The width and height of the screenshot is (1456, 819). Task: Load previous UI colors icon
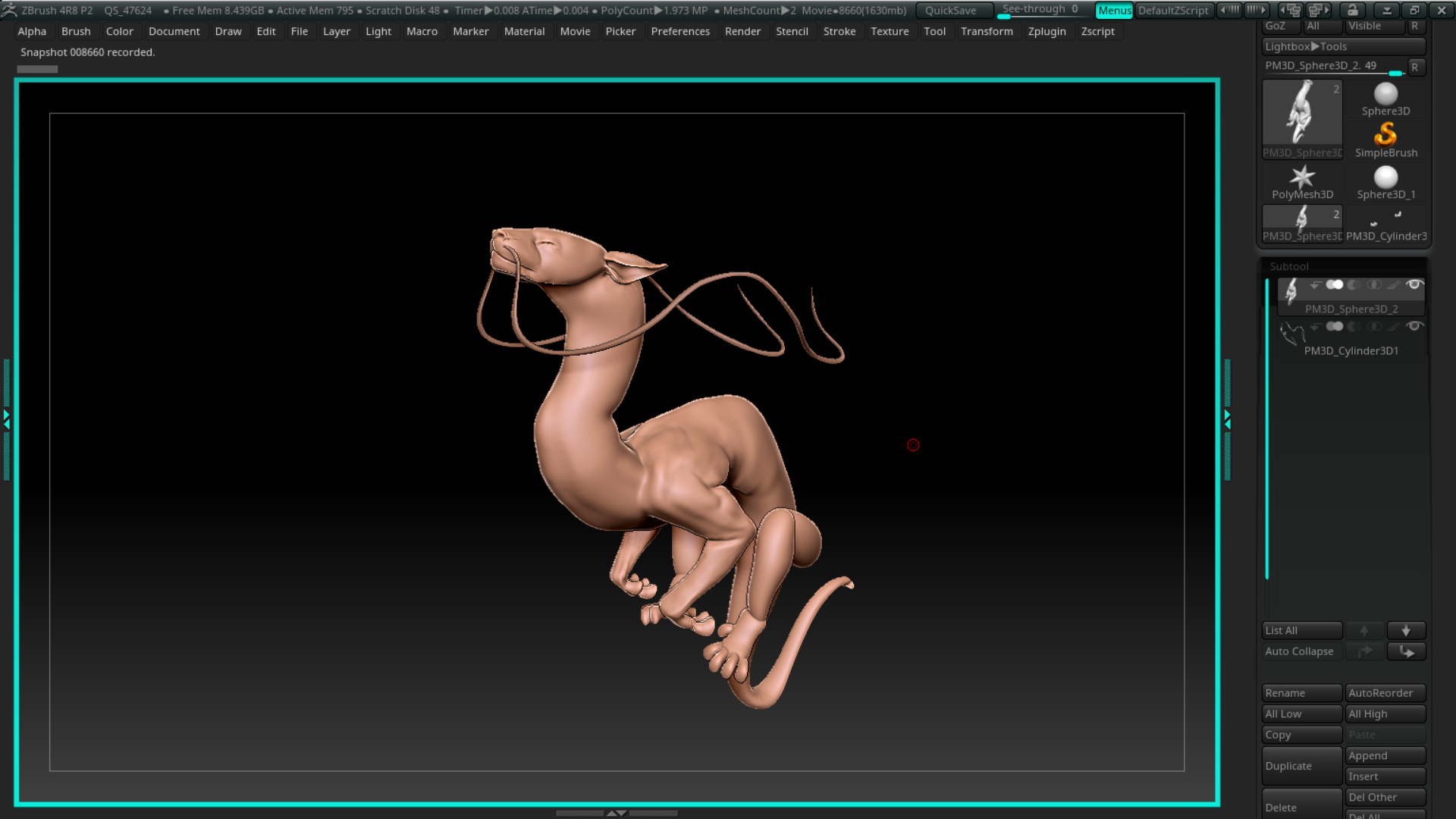(1229, 10)
